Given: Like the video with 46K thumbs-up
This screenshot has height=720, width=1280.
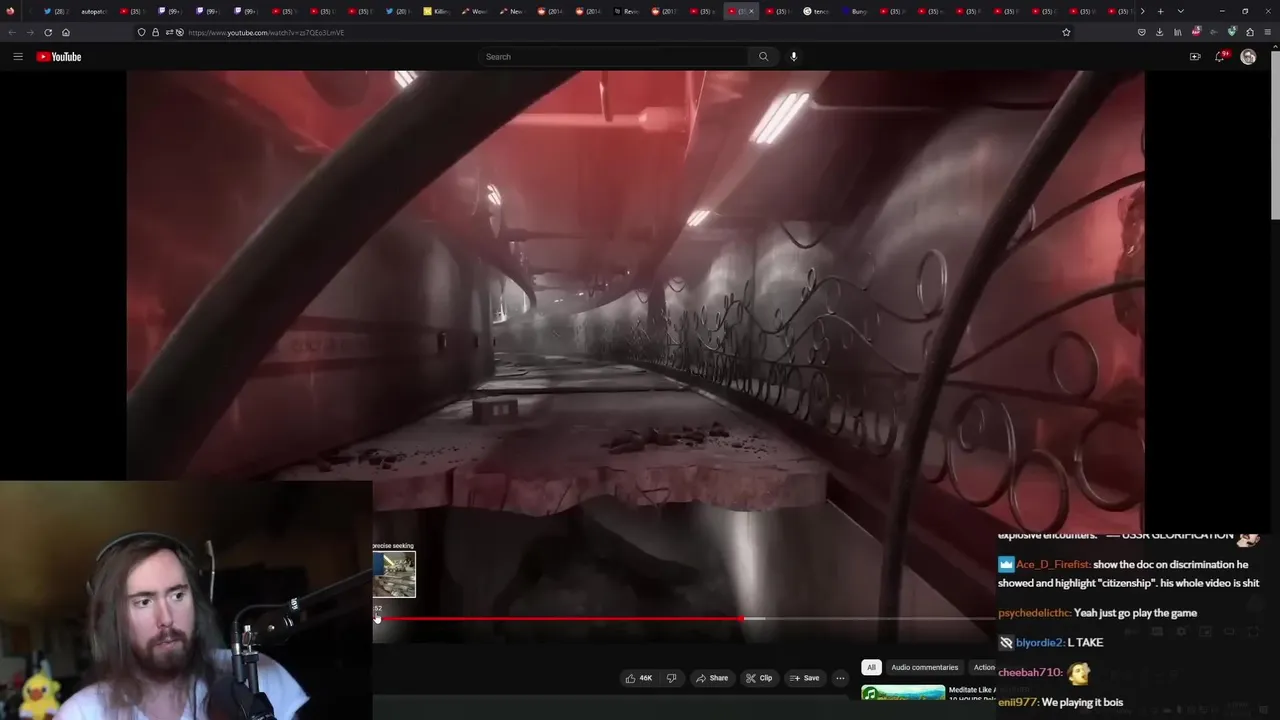Looking at the screenshot, I should pyautogui.click(x=639, y=678).
